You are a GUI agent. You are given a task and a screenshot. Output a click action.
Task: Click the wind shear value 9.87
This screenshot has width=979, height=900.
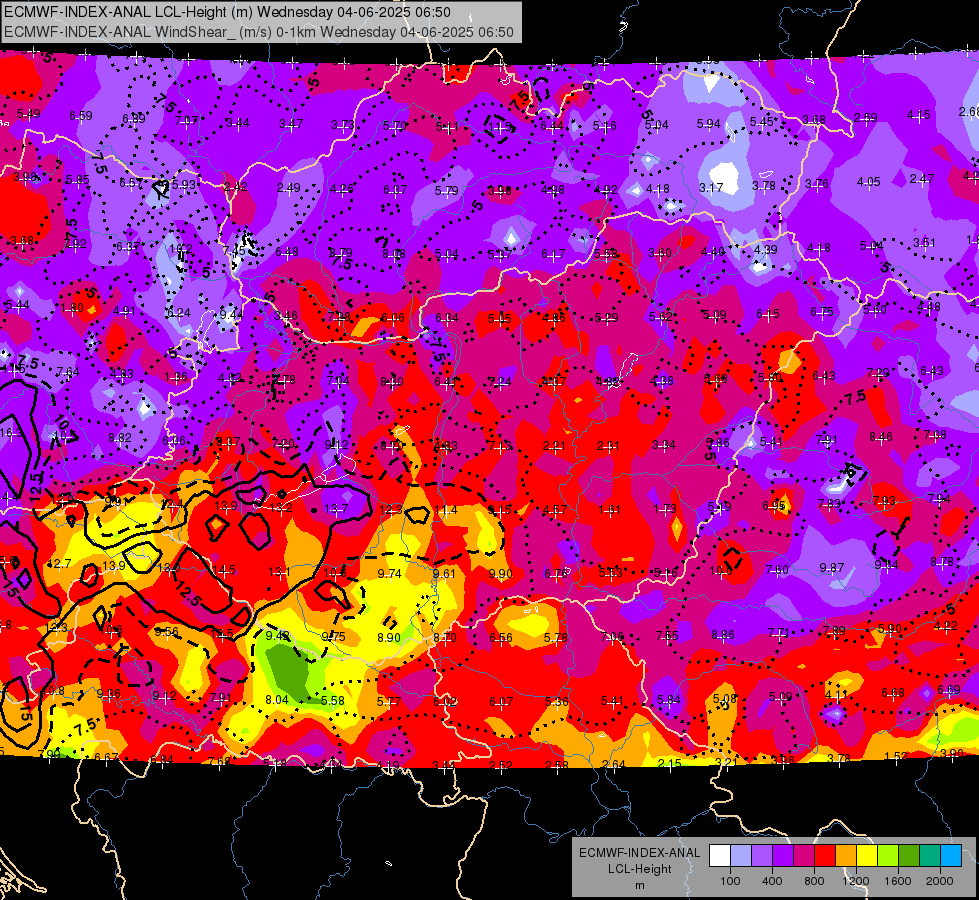(832, 567)
